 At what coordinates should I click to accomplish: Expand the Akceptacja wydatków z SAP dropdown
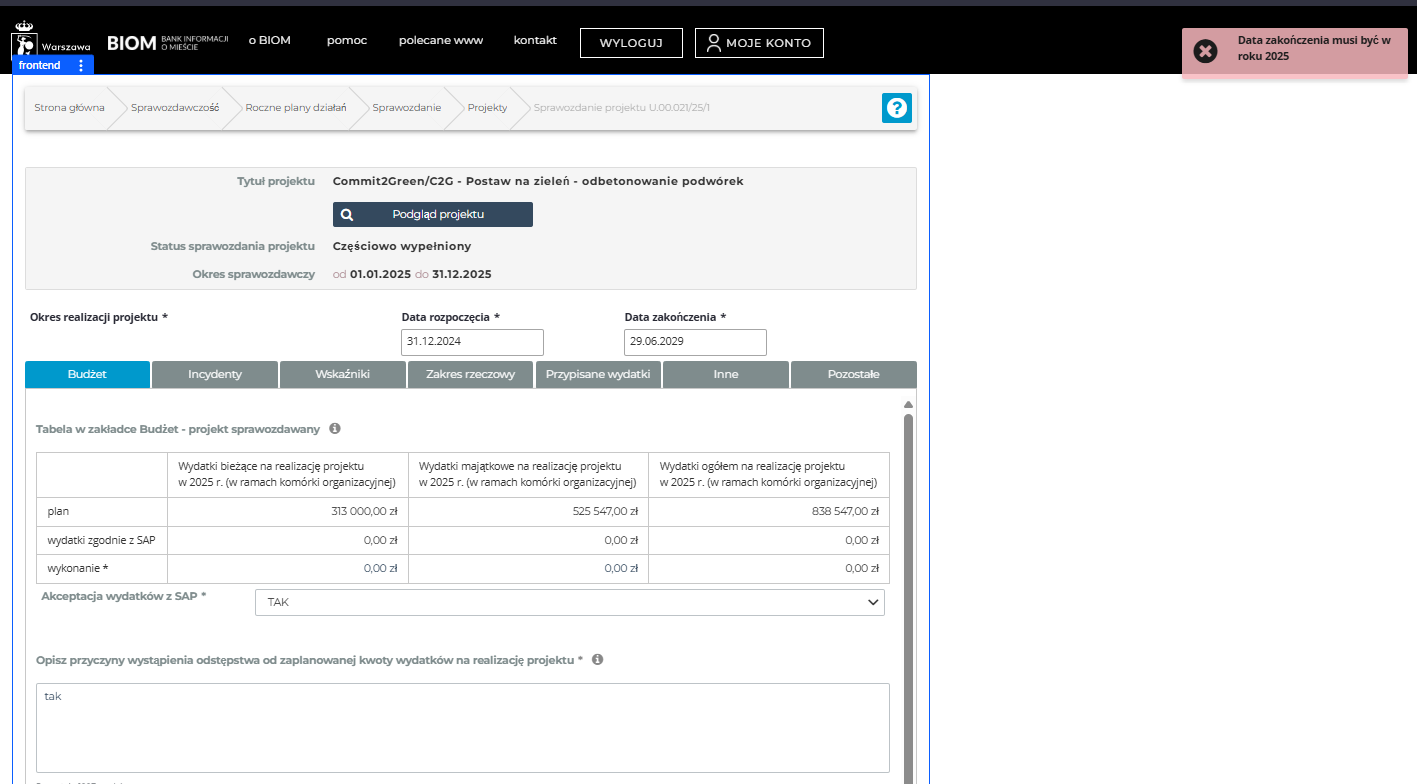click(569, 602)
